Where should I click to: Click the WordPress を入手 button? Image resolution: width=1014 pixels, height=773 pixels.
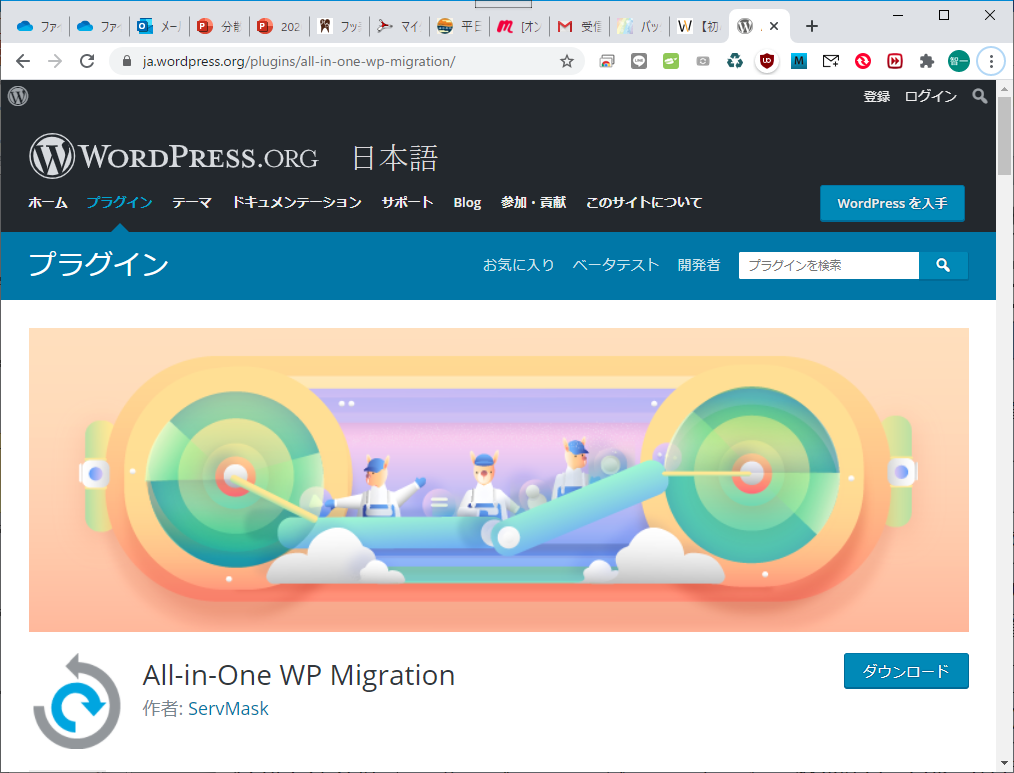[x=892, y=203]
